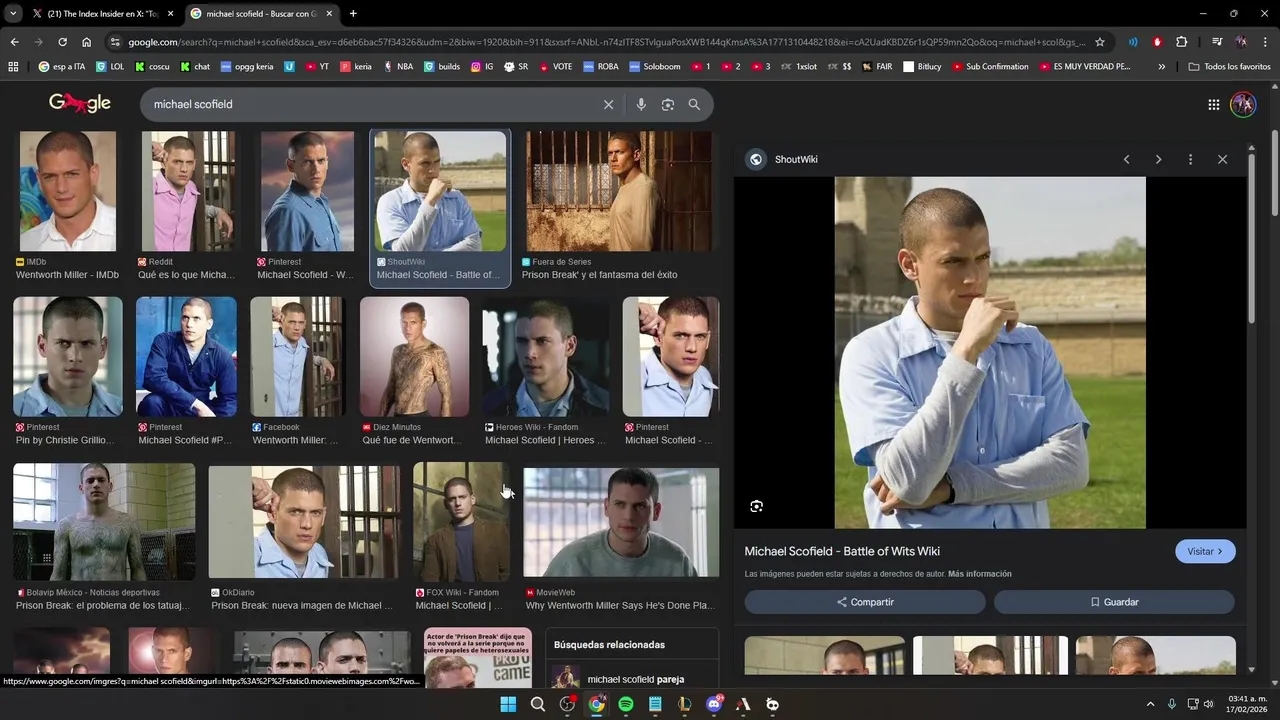Viewport: 1280px width, 720px height.
Task: Open the Google account profile avatar
Action: [x=1243, y=104]
